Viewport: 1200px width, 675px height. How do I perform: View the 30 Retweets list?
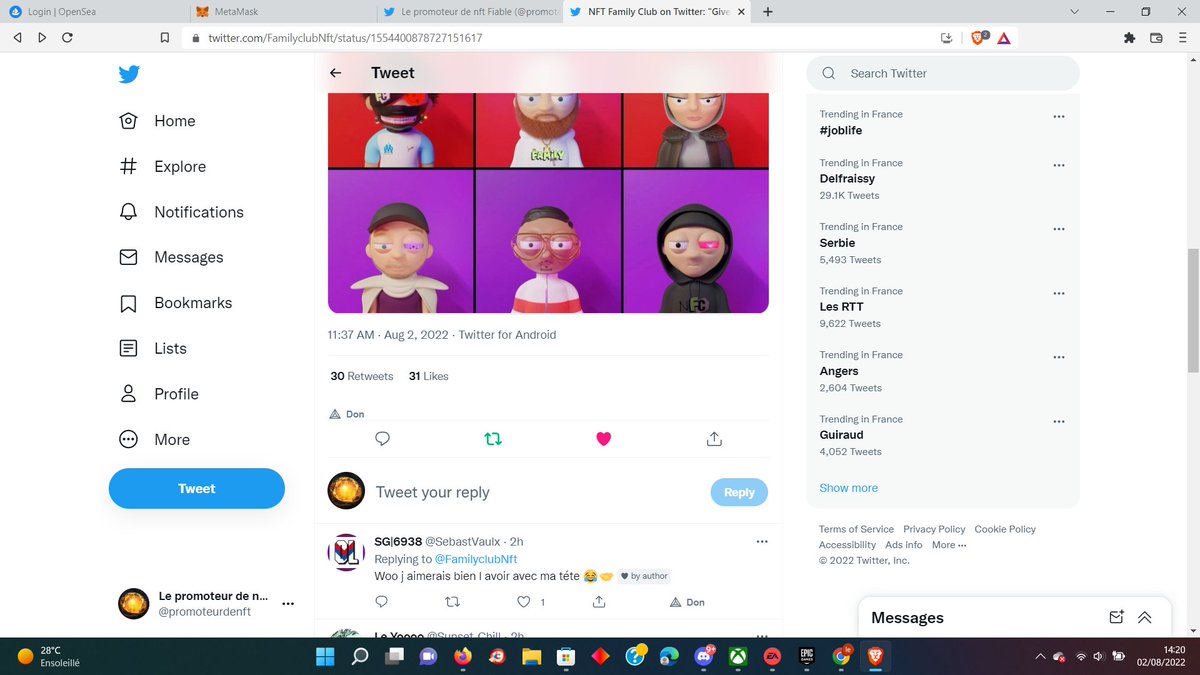pyautogui.click(x=362, y=376)
